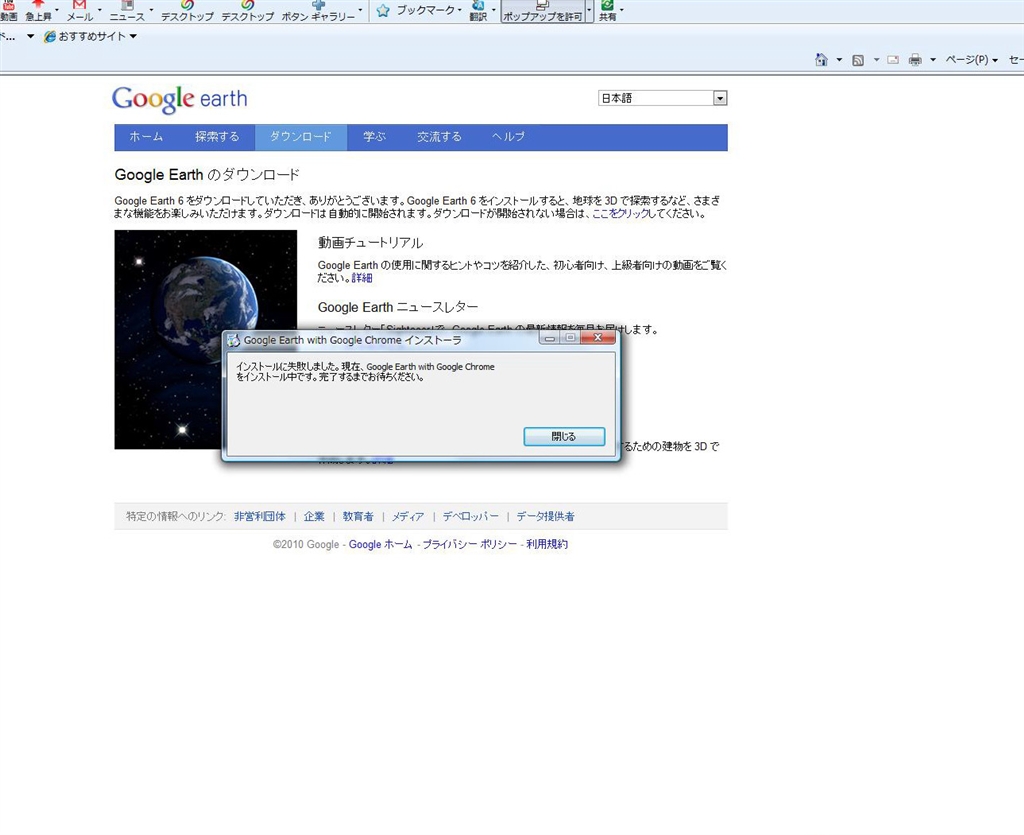
Task: Expand the RSS feeds dropdown arrow
Action: [876, 60]
